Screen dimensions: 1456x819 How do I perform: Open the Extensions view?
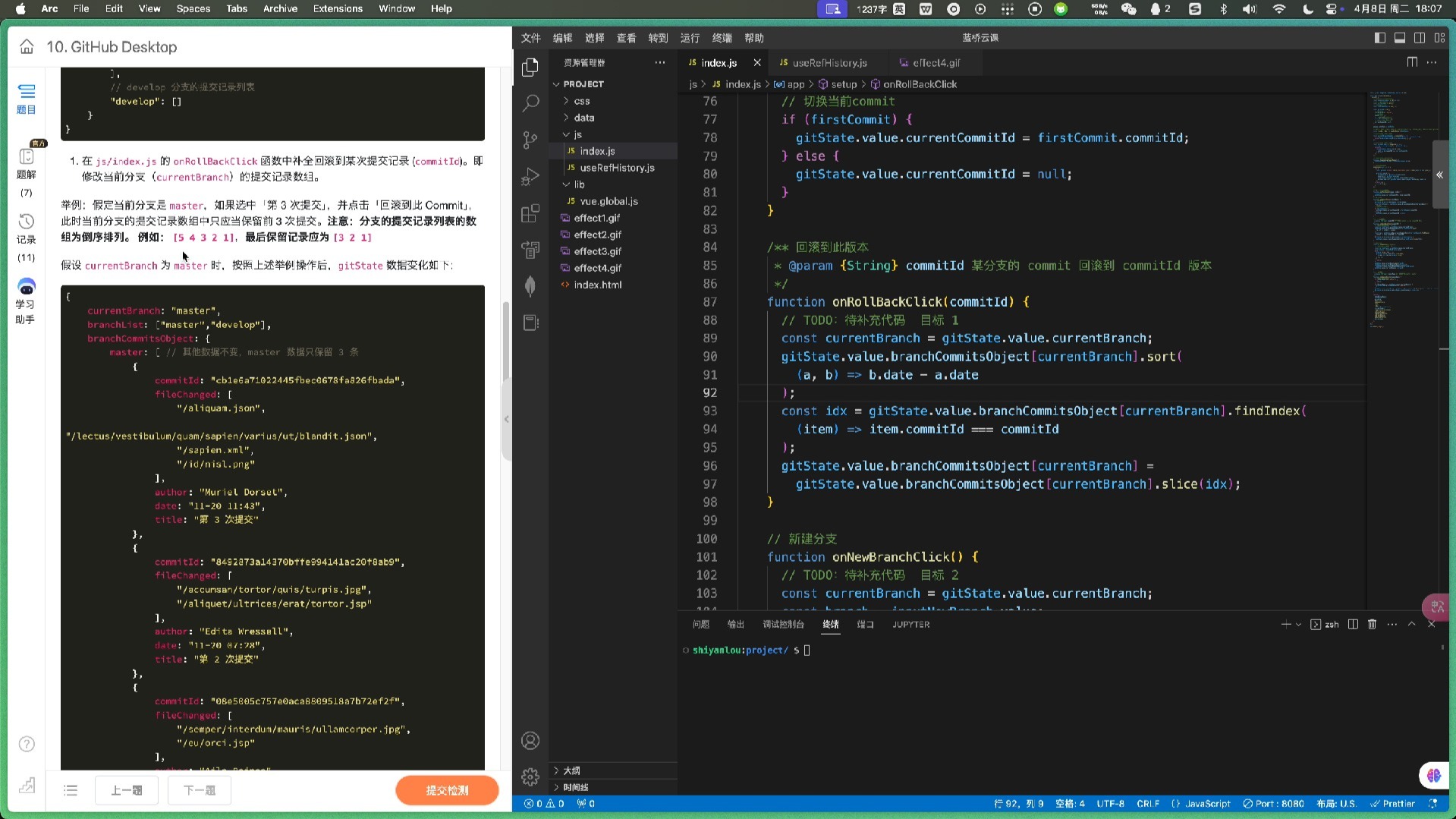coord(530,213)
